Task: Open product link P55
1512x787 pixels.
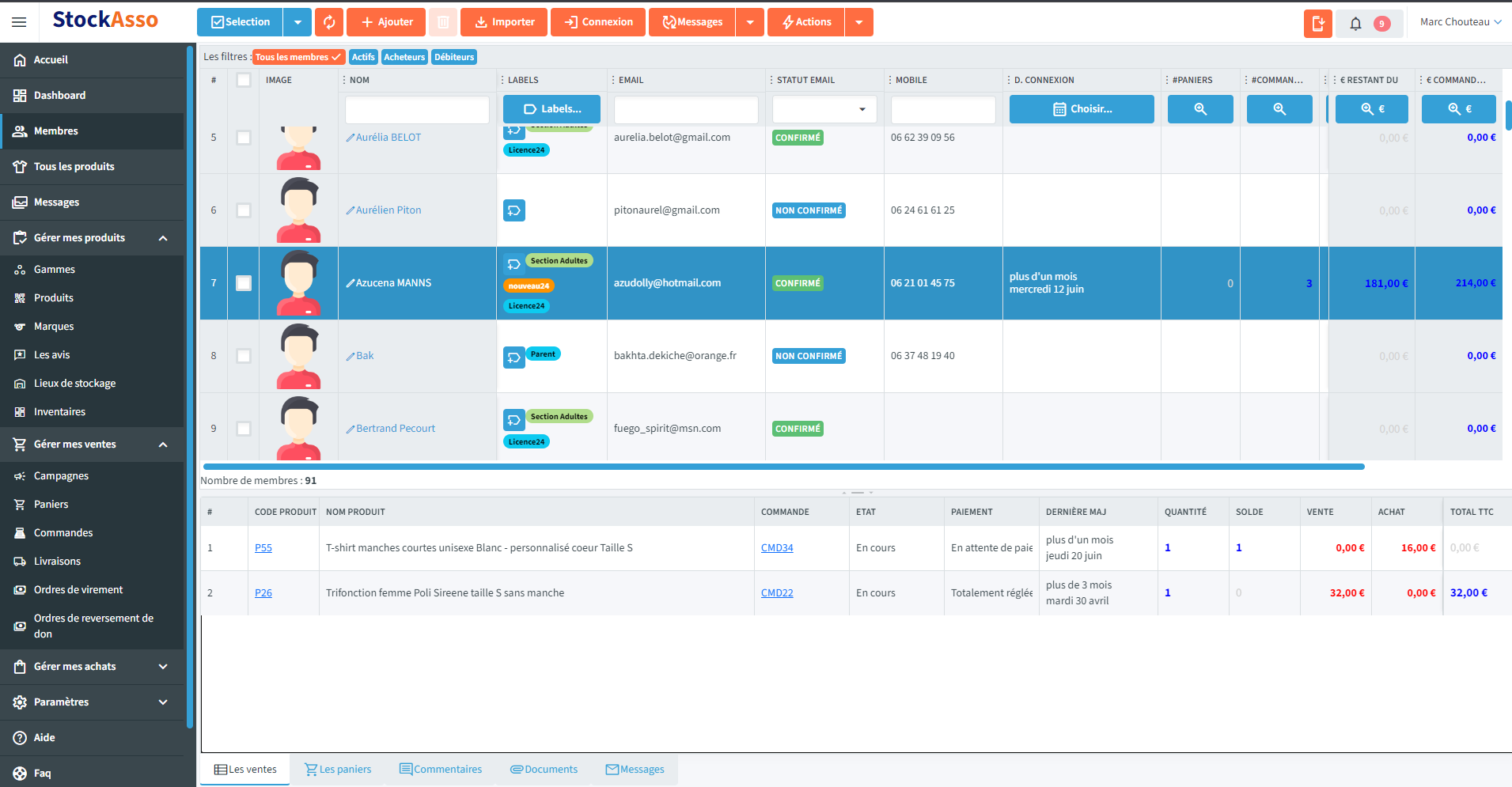Action: (x=263, y=548)
